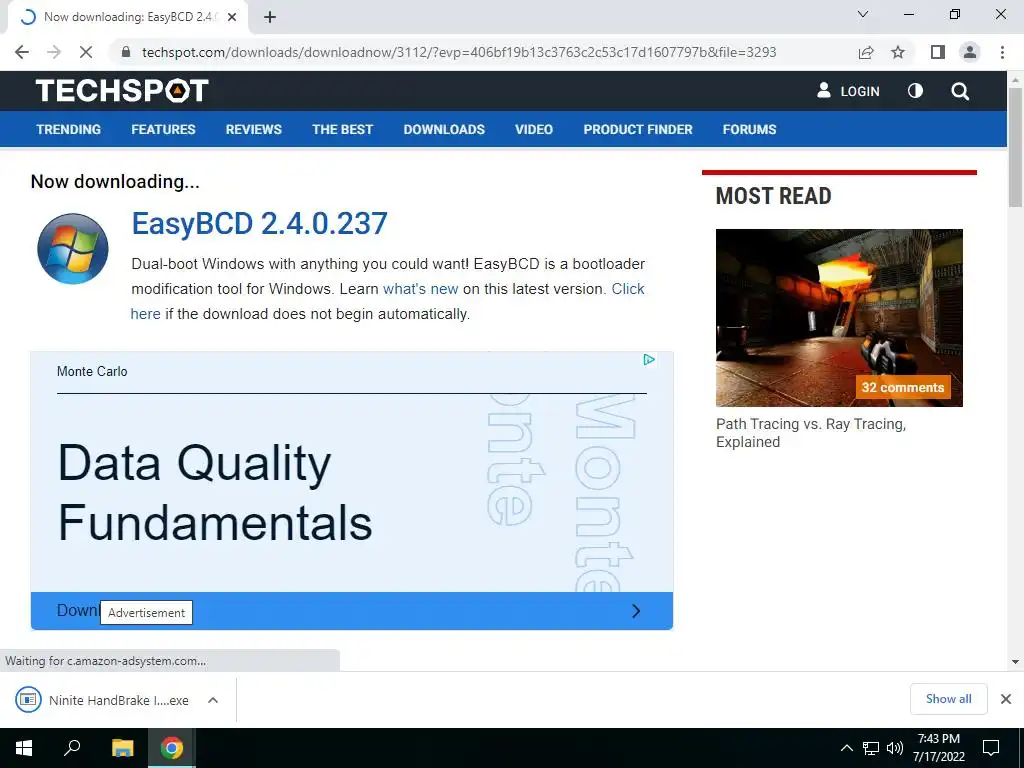Open Chrome three-dot menu
The height and width of the screenshot is (768, 1024).
(1002, 52)
